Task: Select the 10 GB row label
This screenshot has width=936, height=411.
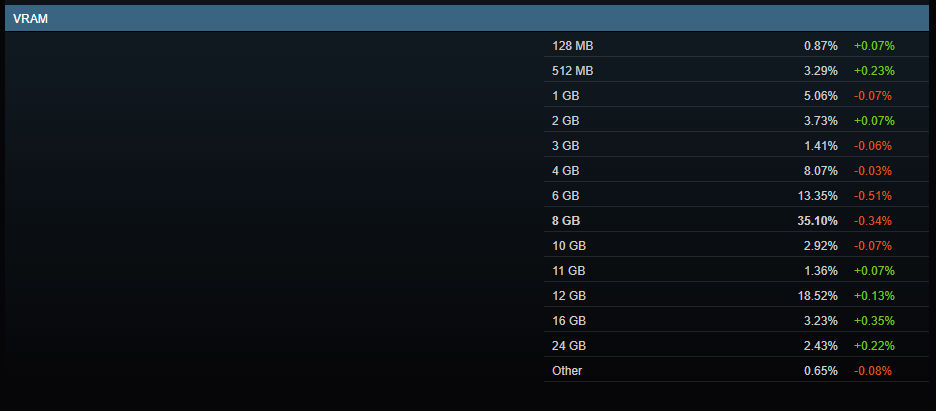Action: 569,246
